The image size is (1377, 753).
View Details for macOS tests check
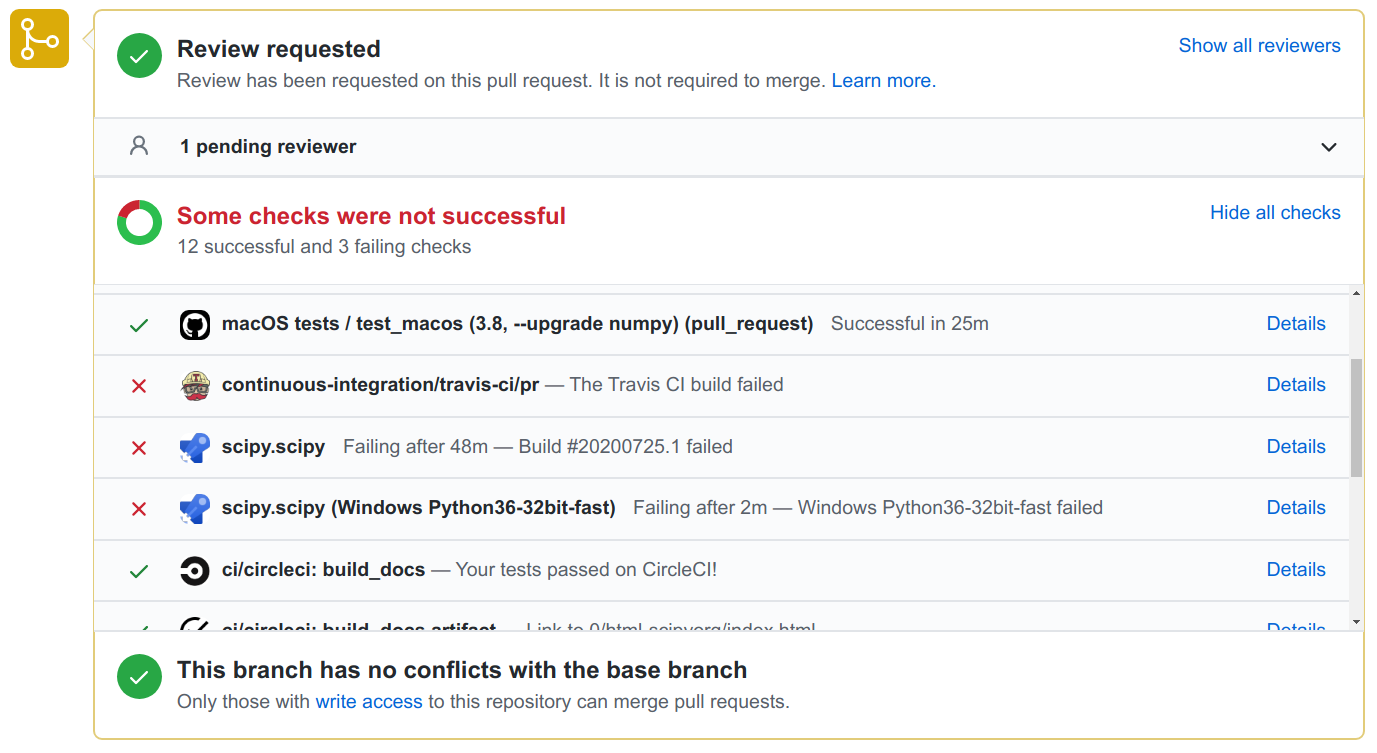[x=1296, y=324]
